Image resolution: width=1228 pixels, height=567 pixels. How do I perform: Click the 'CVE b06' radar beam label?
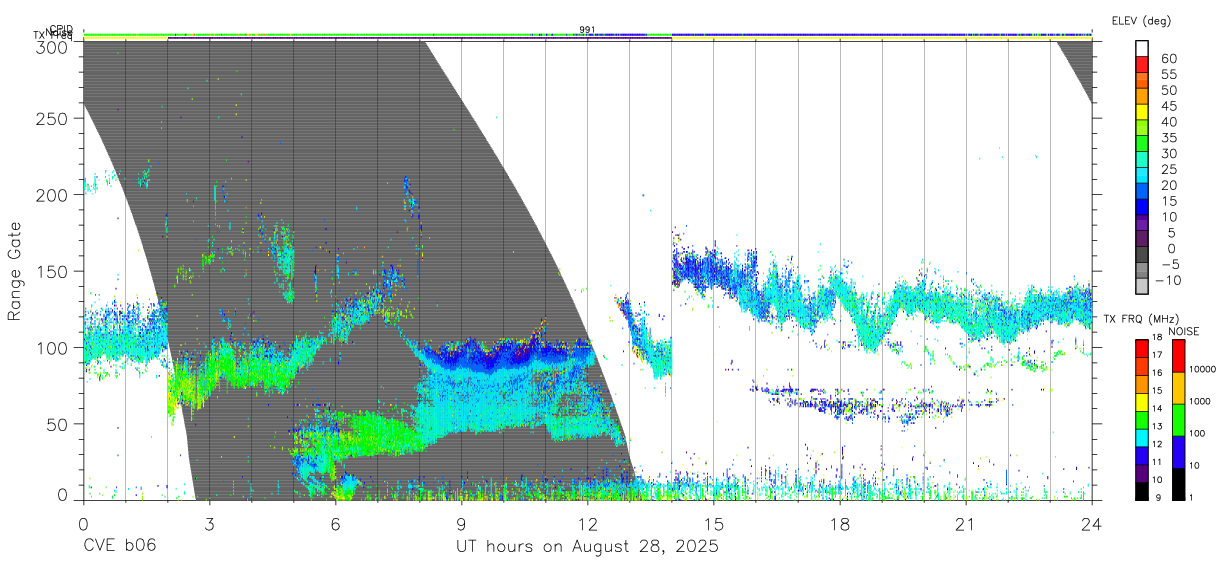pos(119,547)
